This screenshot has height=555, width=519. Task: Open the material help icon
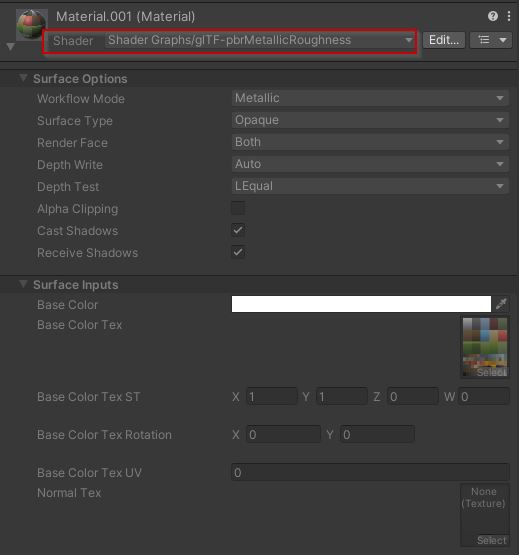click(x=492, y=16)
